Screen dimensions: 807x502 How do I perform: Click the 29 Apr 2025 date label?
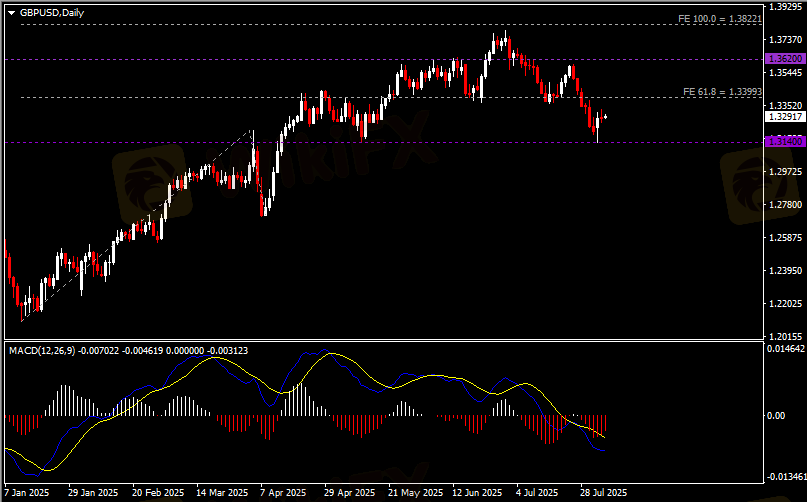tap(349, 493)
